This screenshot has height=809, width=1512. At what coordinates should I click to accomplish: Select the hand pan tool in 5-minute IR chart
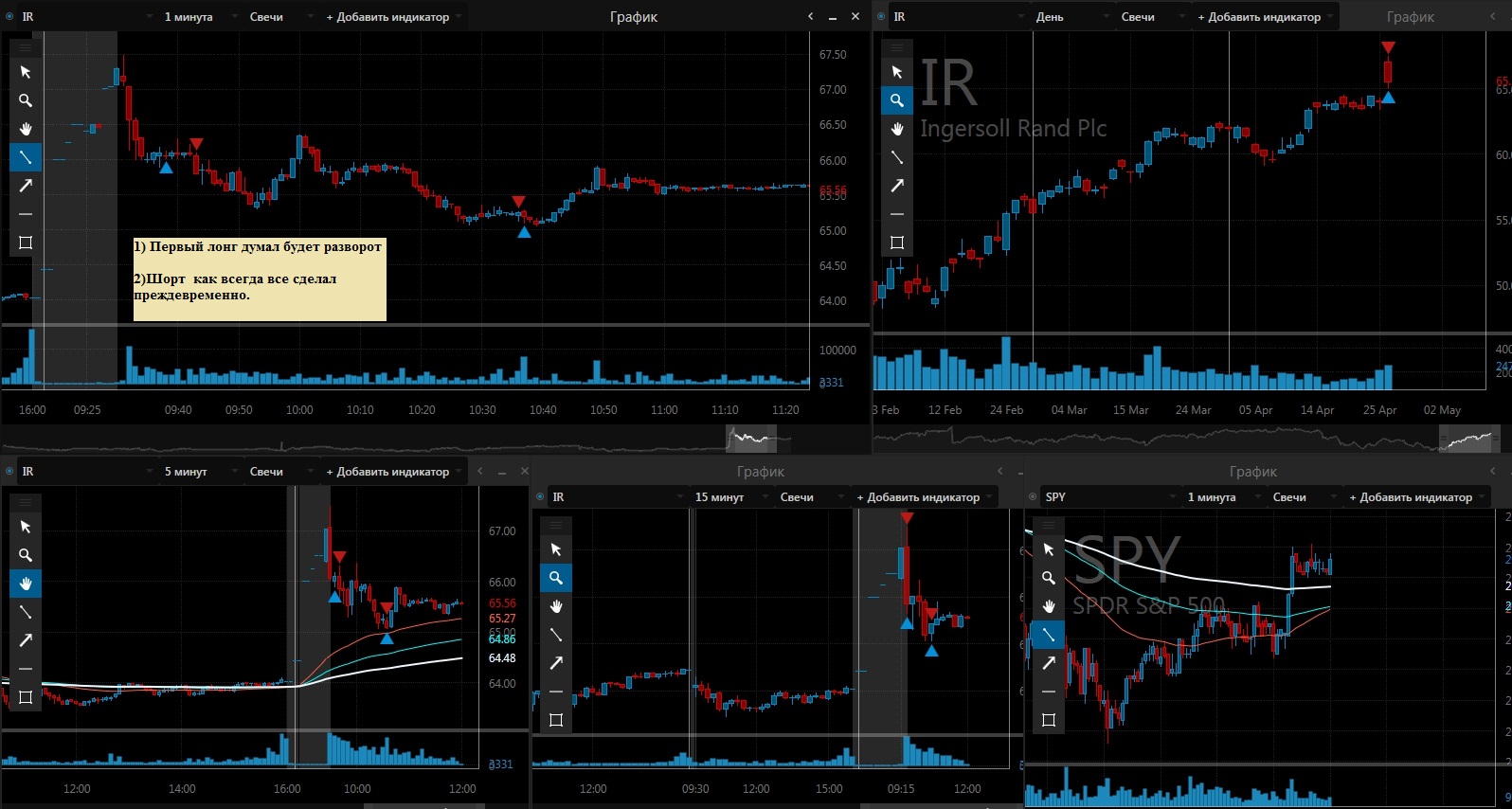coord(26,584)
